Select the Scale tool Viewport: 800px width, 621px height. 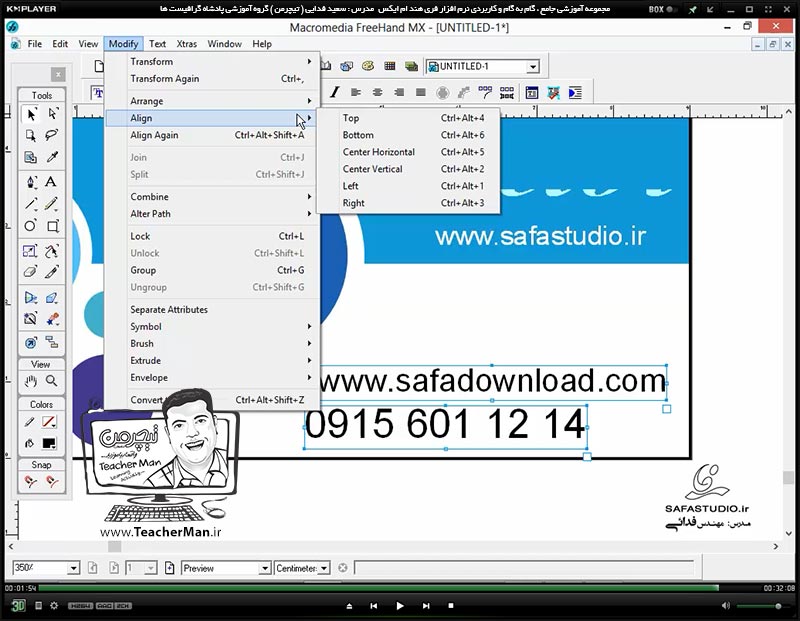tap(31, 251)
